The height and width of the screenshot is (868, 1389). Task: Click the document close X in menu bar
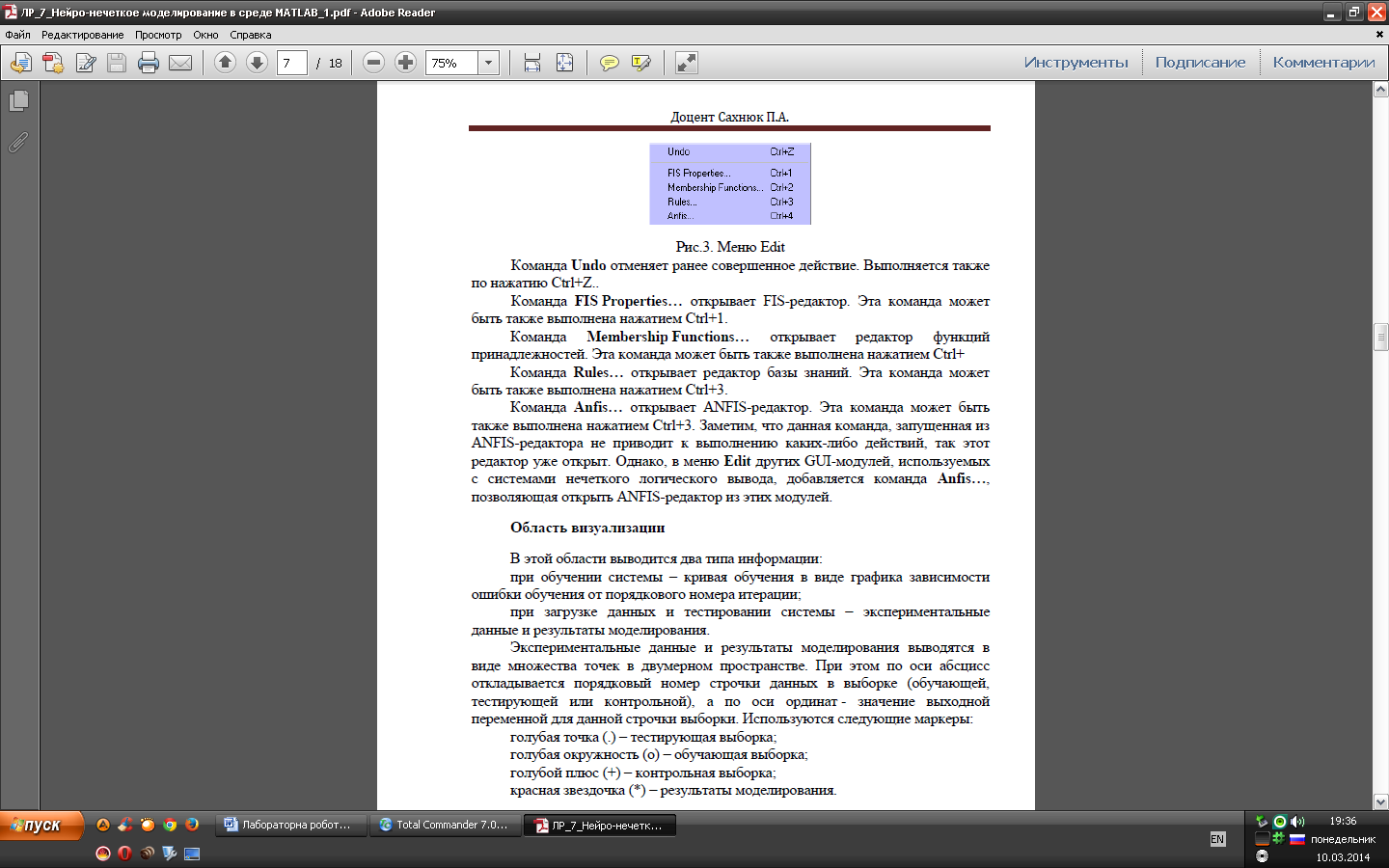(x=1379, y=35)
